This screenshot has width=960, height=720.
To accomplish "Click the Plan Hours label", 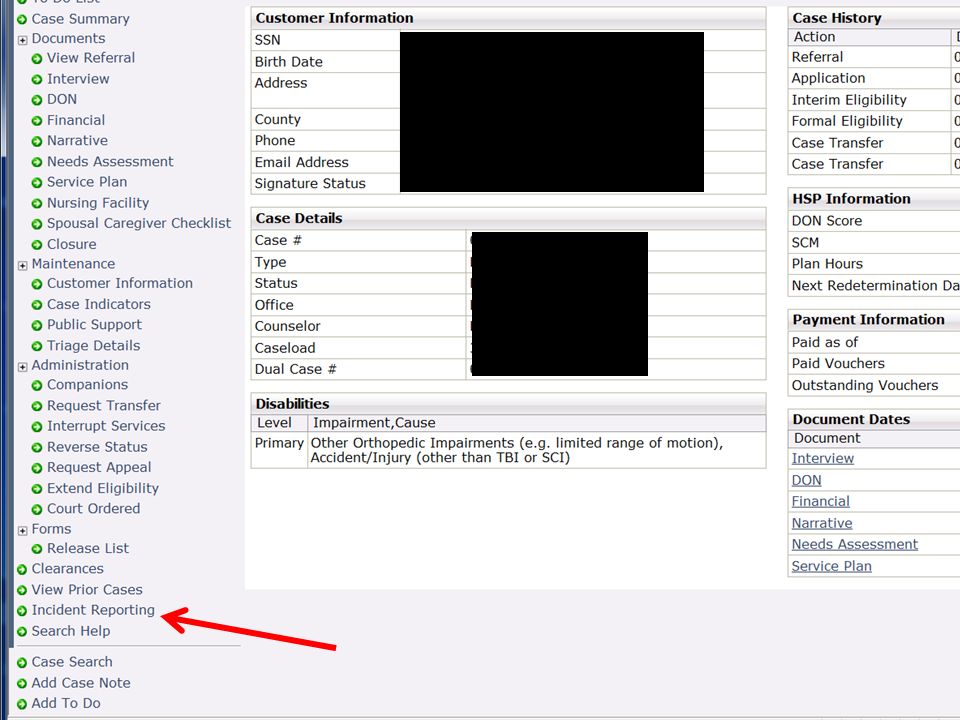I will [827, 264].
